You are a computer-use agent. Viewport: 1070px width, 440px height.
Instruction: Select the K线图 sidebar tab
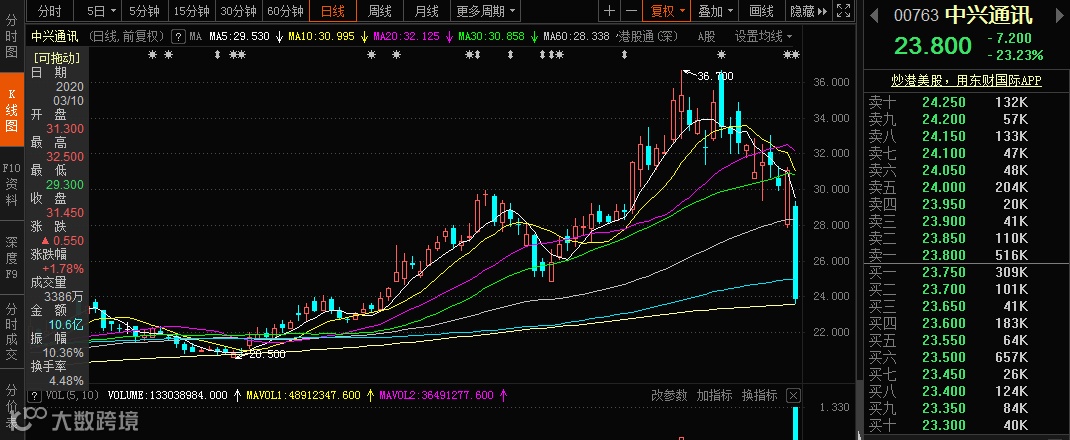11,109
